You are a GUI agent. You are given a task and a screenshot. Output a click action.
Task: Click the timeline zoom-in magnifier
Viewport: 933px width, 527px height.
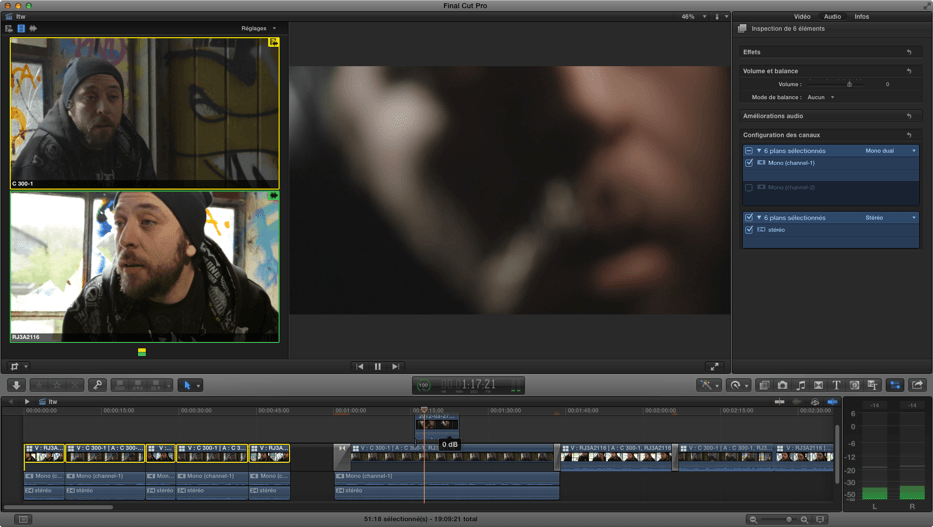coord(804,519)
